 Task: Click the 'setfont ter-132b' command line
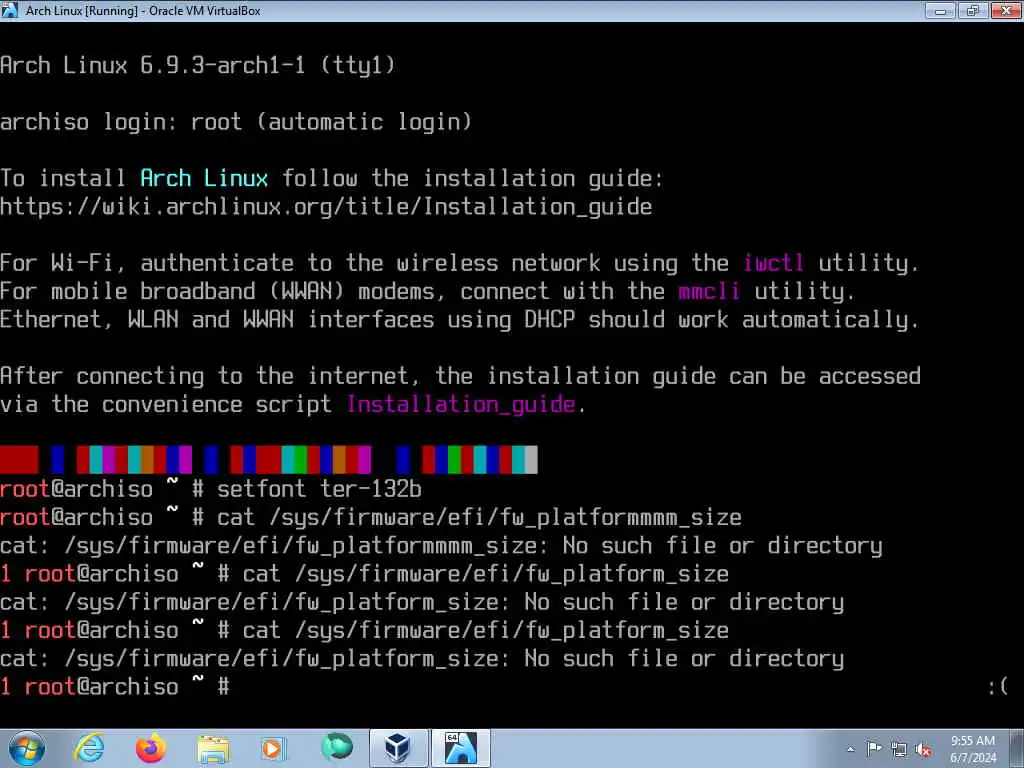tap(211, 489)
